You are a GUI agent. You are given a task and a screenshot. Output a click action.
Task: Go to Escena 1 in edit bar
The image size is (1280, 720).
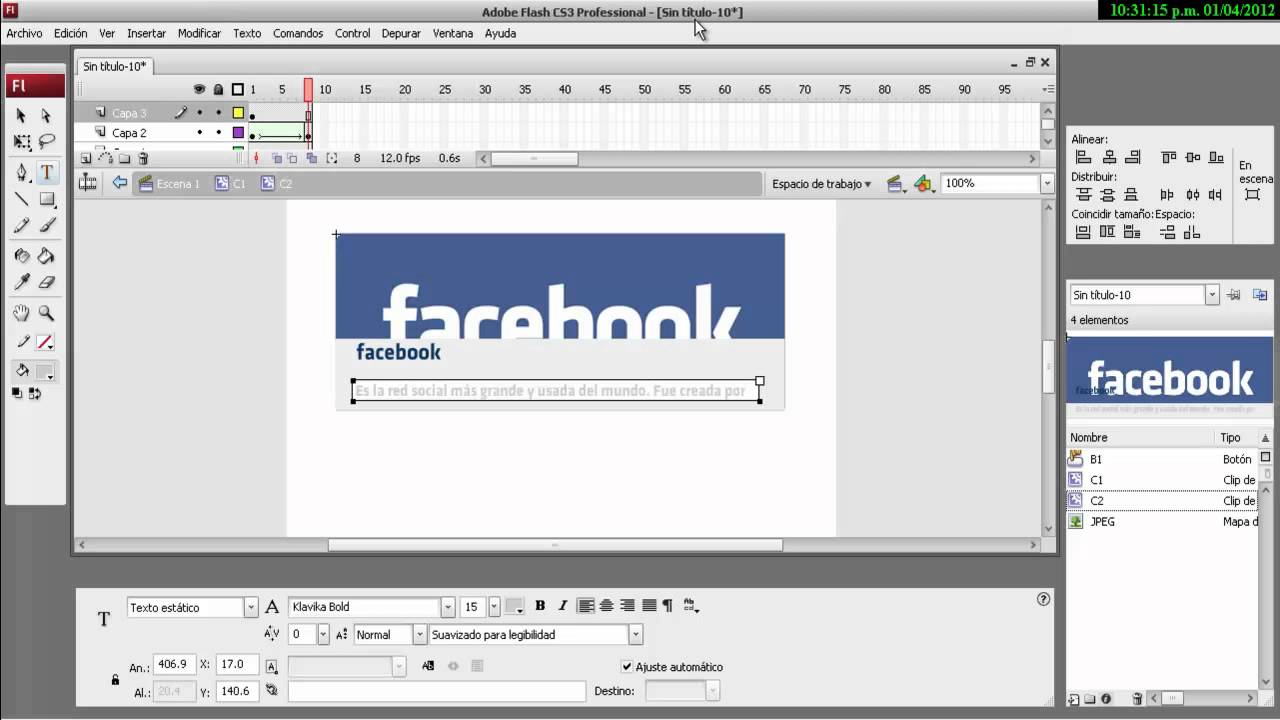pyautogui.click(x=169, y=184)
